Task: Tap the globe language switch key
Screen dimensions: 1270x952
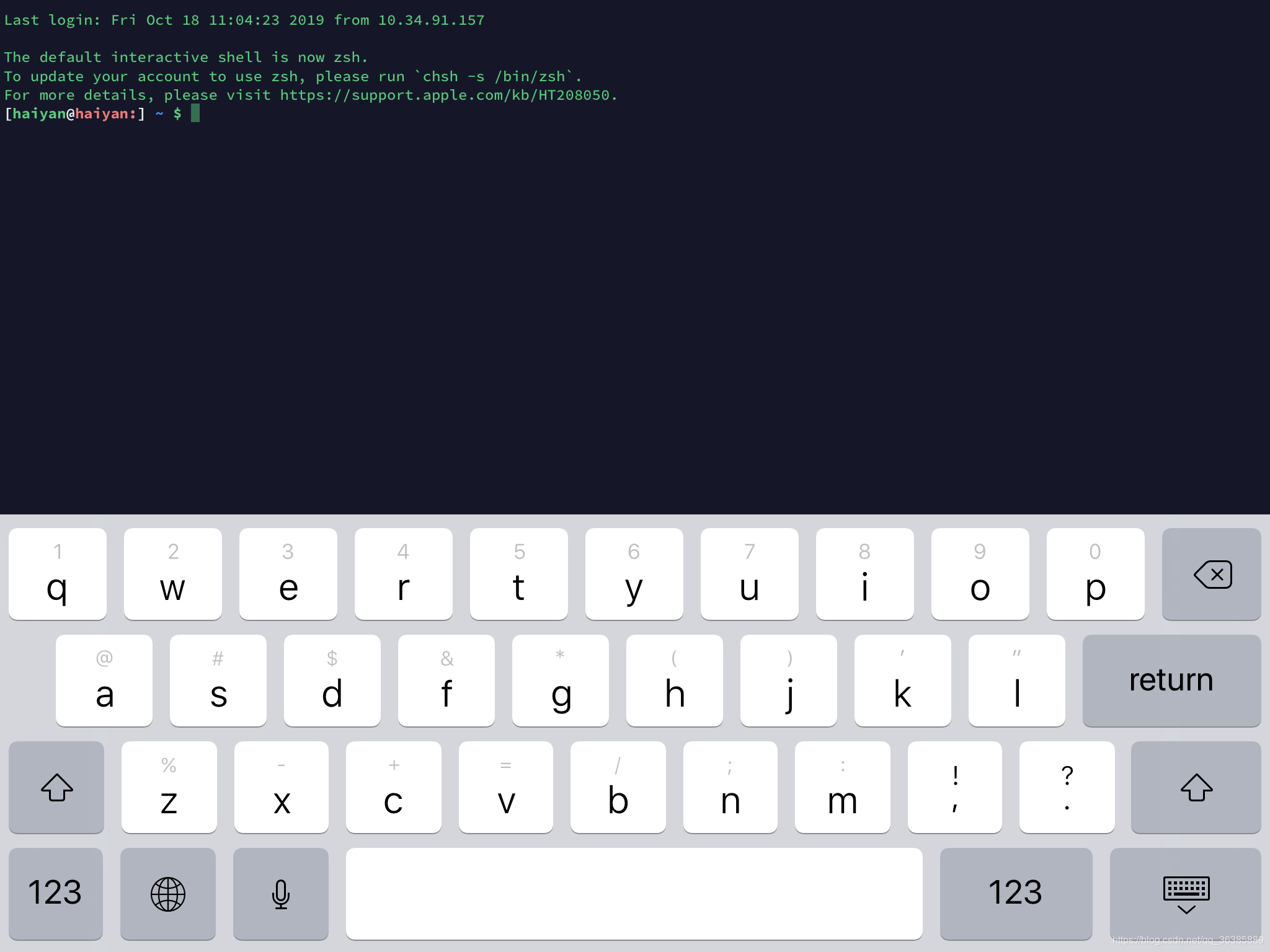Action: pos(168,893)
